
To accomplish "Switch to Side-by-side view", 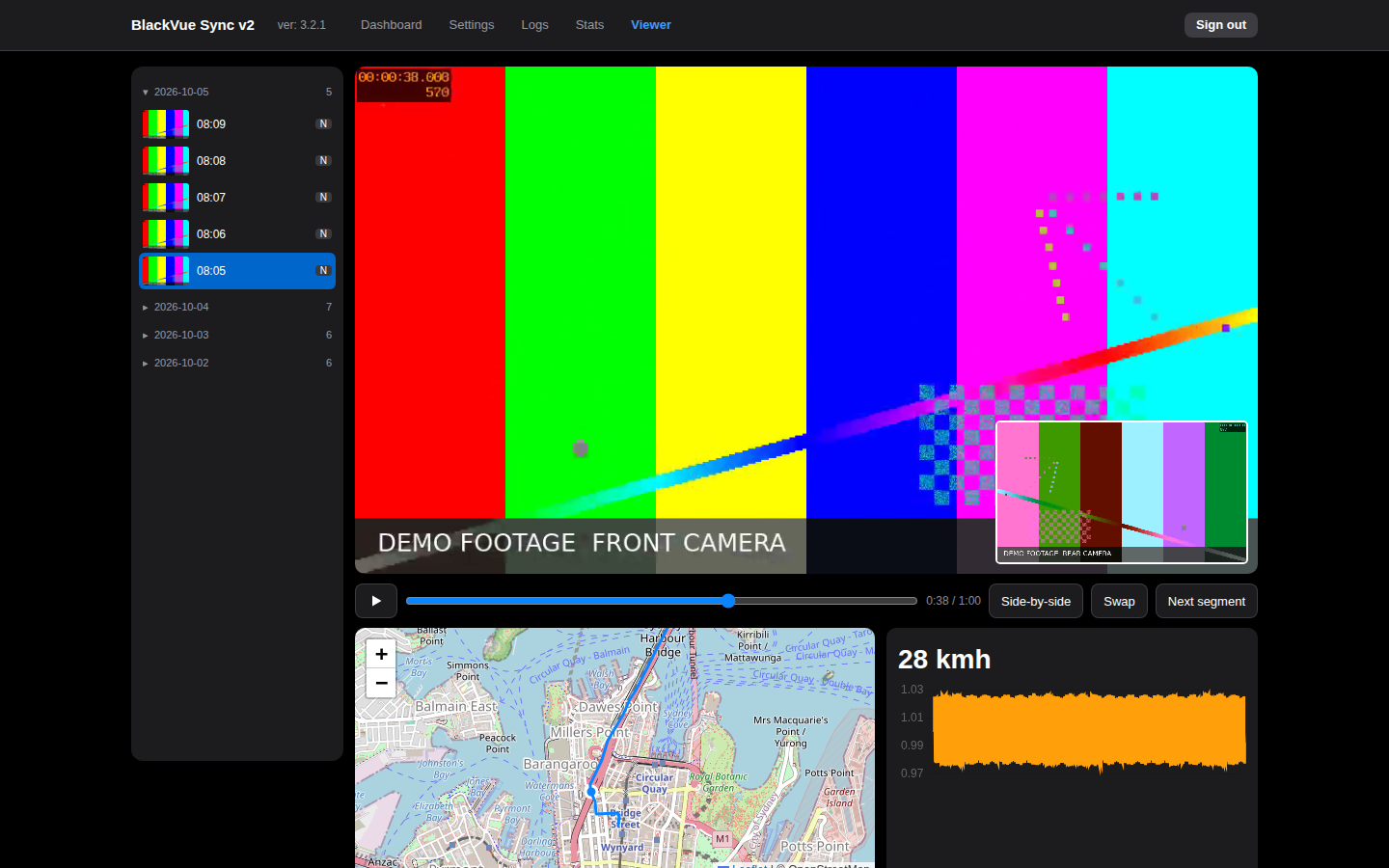I will [1036, 601].
